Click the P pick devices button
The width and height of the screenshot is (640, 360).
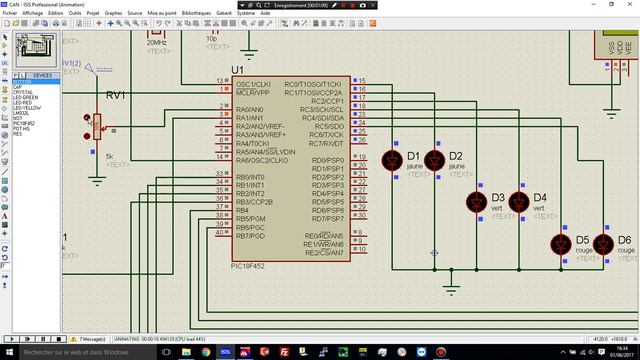click(15, 76)
